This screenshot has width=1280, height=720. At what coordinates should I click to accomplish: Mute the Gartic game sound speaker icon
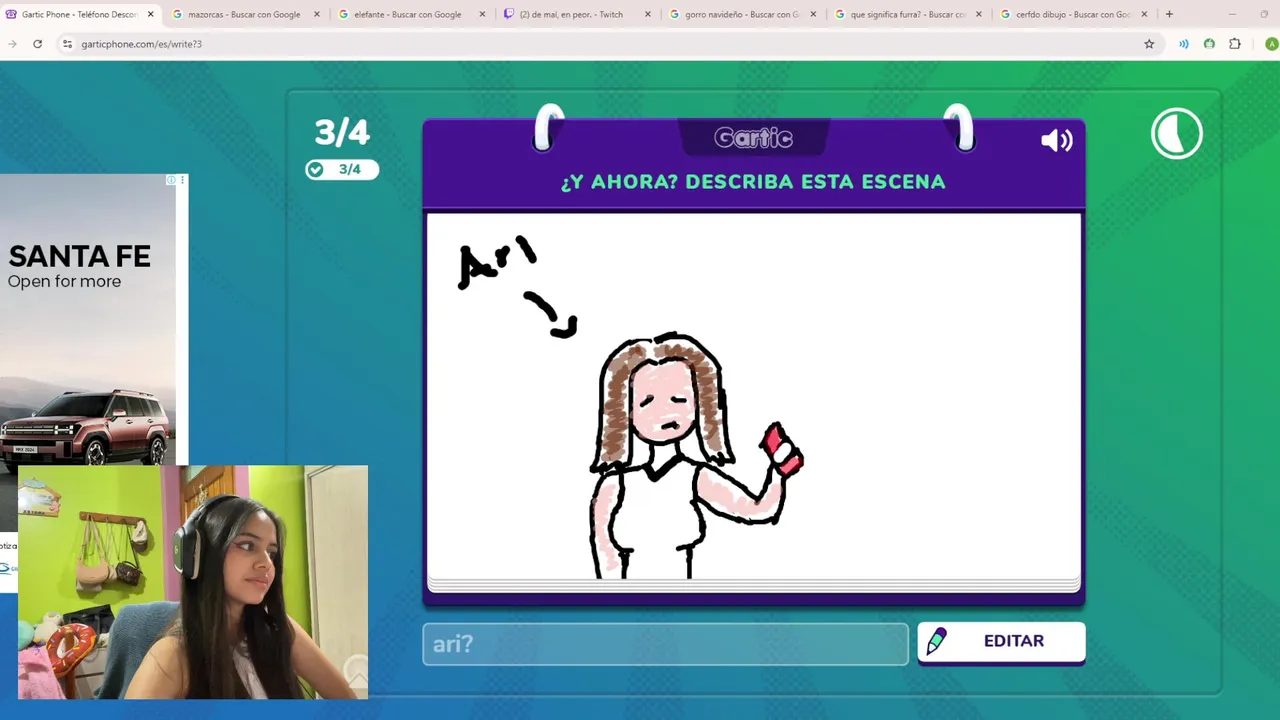coord(1056,141)
